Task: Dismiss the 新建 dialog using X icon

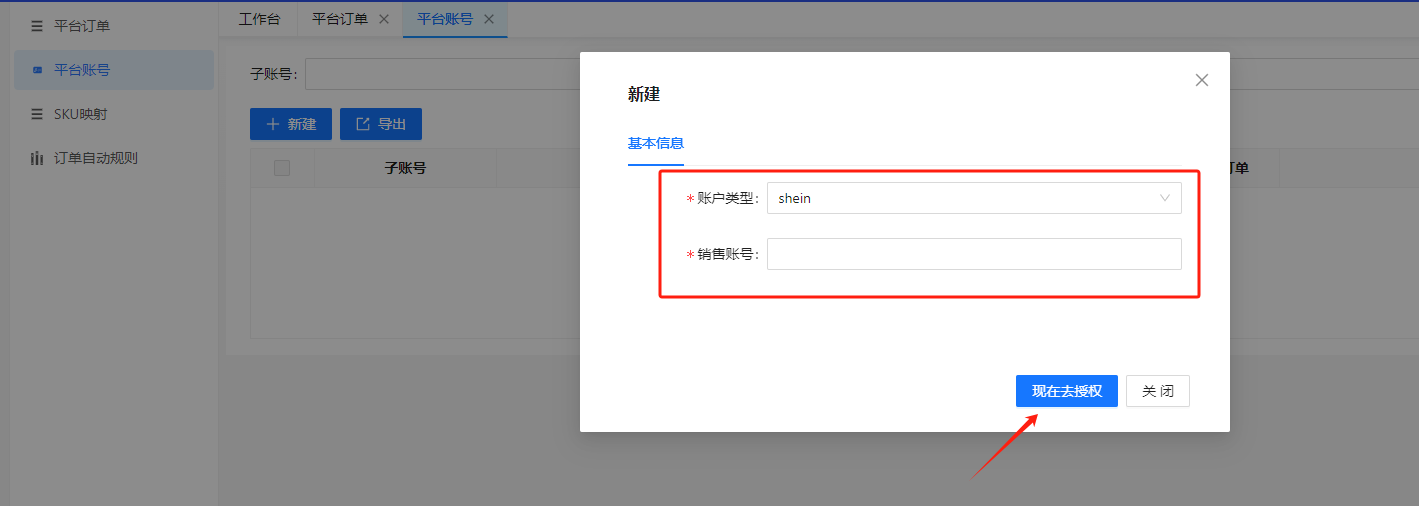Action: pyautogui.click(x=1202, y=80)
